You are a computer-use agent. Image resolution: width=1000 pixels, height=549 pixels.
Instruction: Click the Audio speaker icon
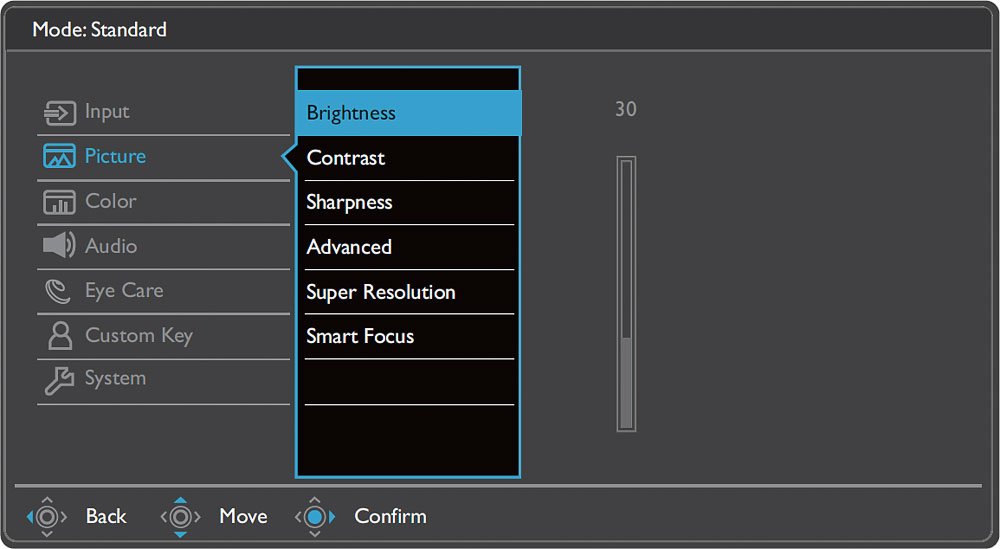point(59,245)
